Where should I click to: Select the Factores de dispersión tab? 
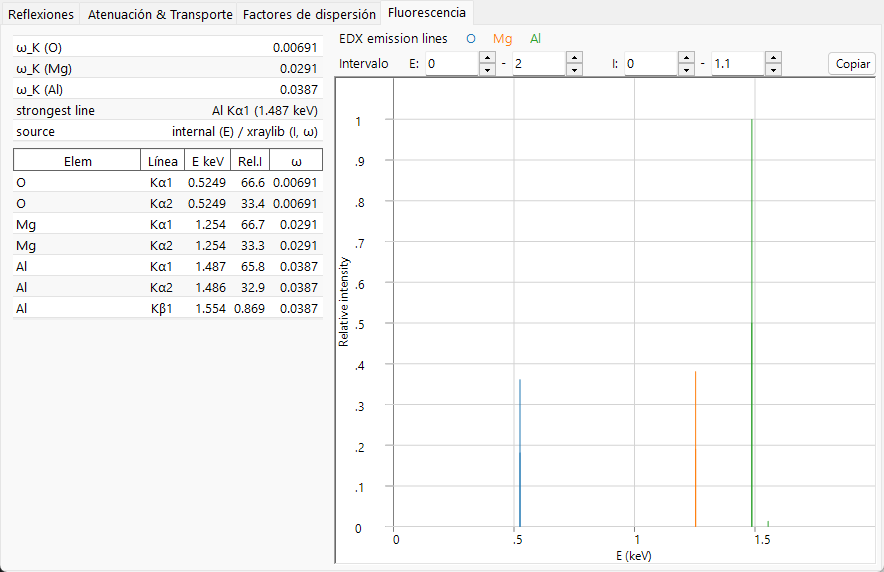coord(309,15)
